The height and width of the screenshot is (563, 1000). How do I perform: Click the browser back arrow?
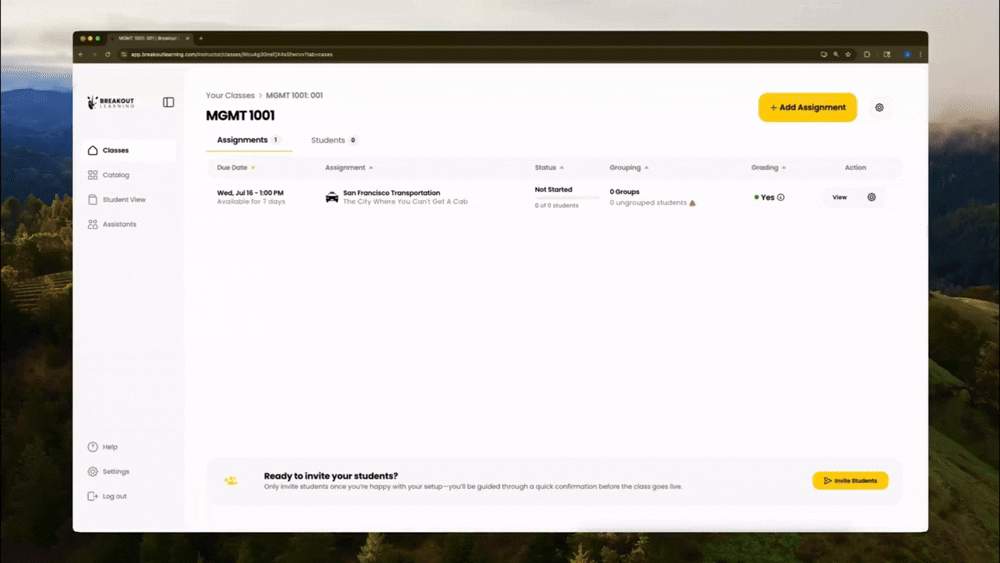click(81, 55)
